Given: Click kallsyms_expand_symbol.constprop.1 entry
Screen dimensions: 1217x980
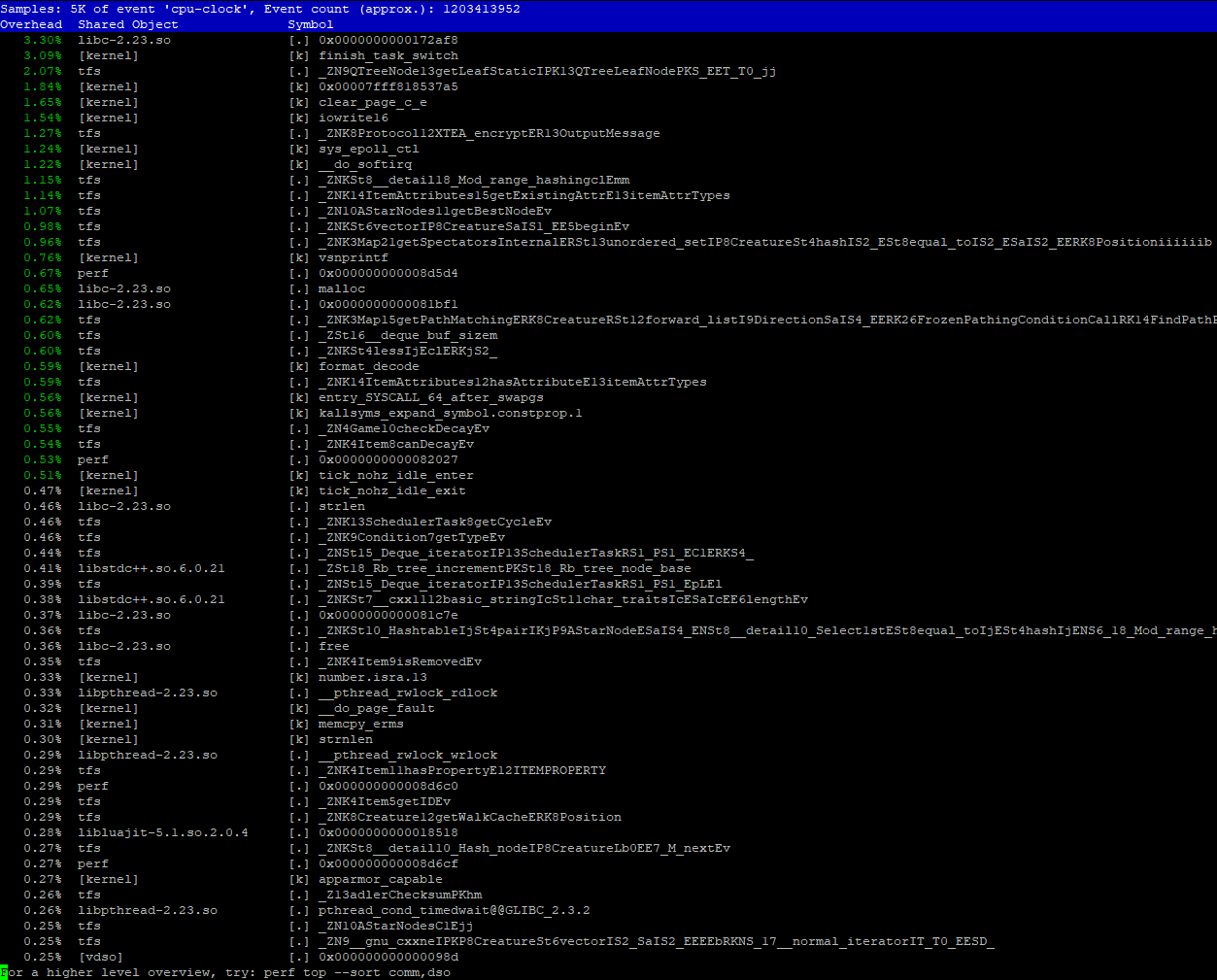Looking at the screenshot, I should (x=451, y=413).
